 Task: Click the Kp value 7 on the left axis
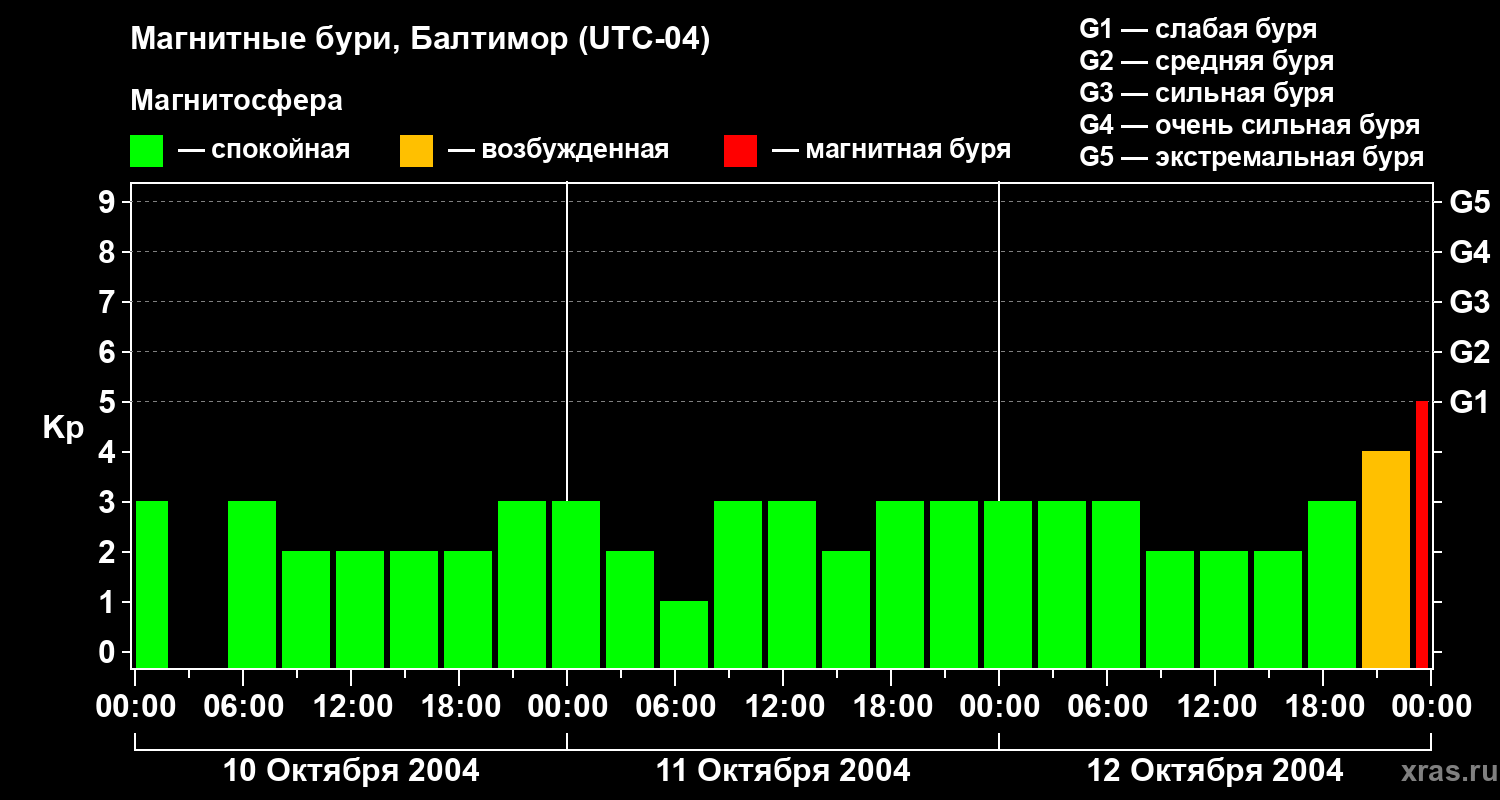pyautogui.click(x=109, y=302)
